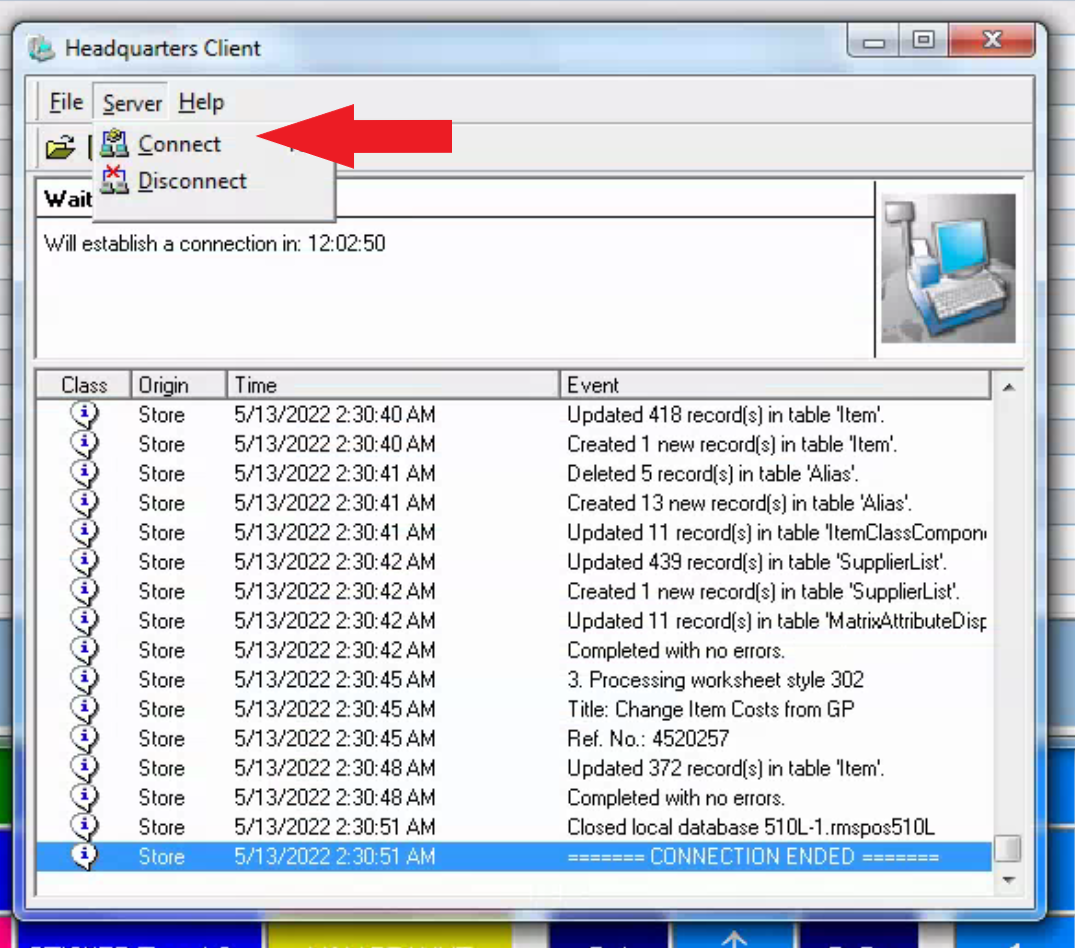The width and height of the screenshot is (1075, 948).
Task: Click info icon of 'Ref. No.: 4520257' row
Action: 84,739
